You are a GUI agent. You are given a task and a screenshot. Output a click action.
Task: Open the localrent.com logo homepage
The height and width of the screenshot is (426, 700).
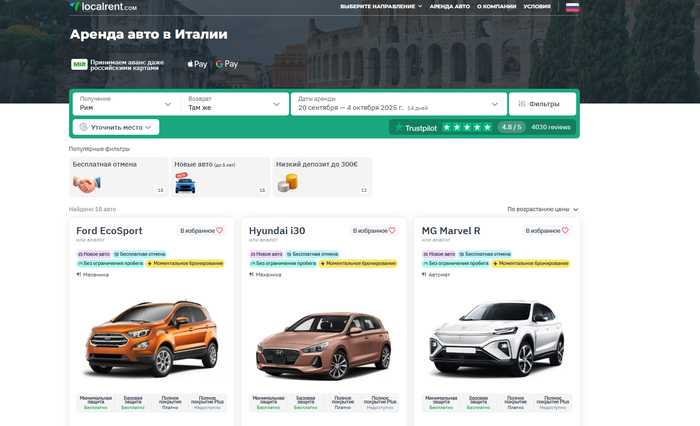103,6
